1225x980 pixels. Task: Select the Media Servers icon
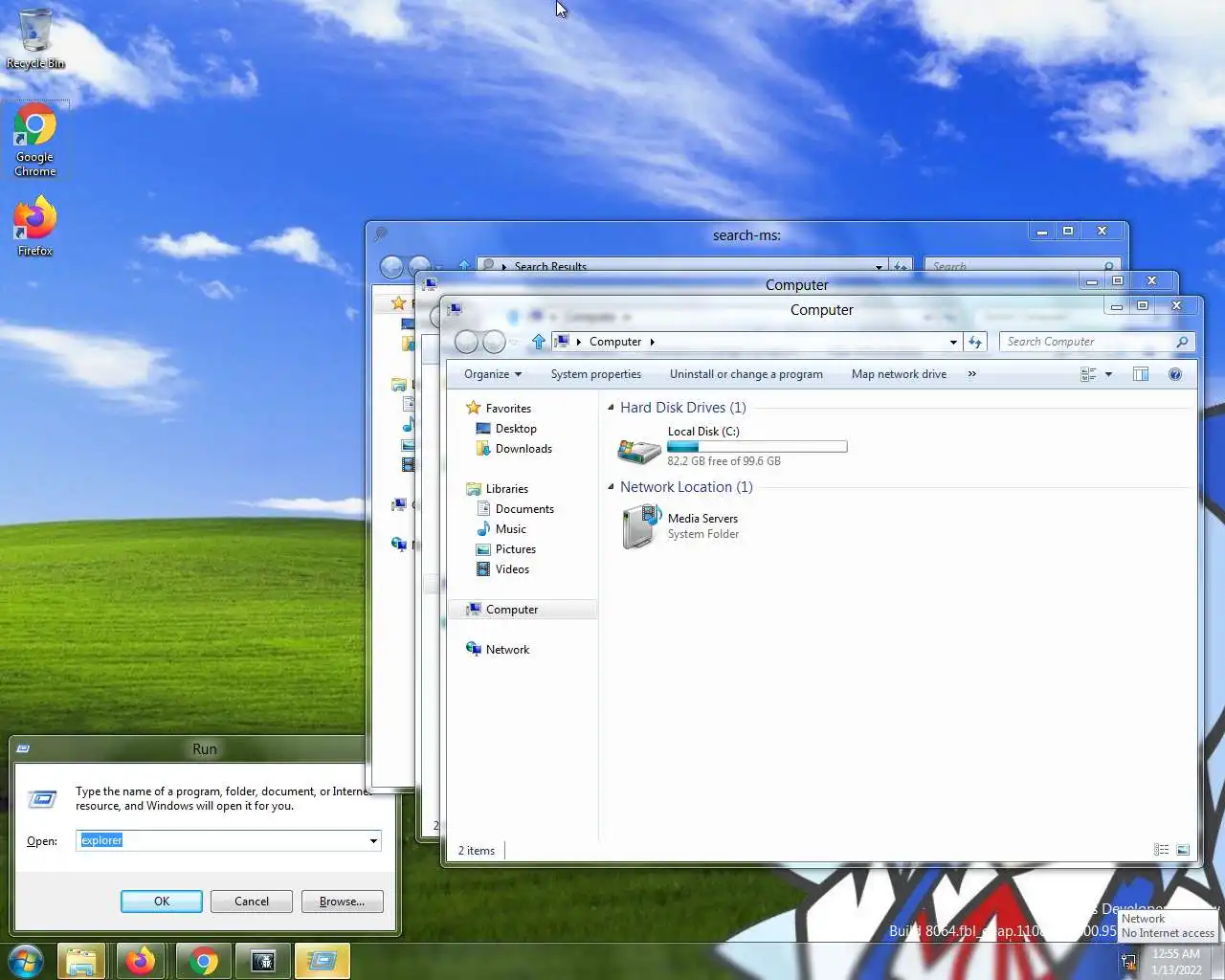click(x=639, y=527)
